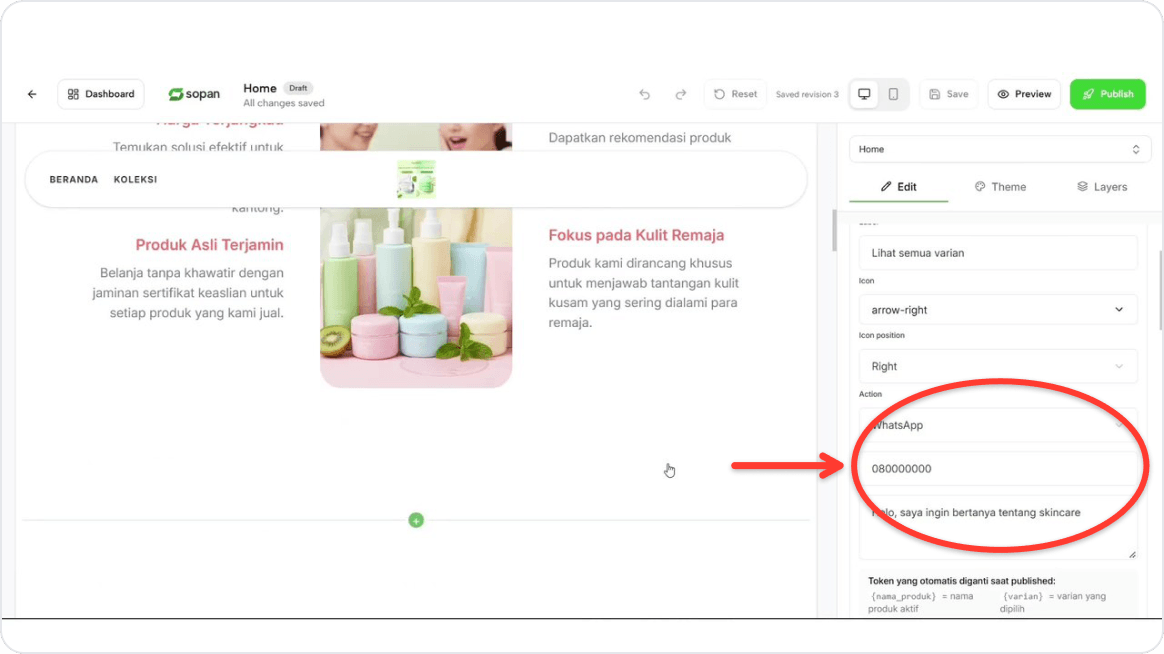The height and width of the screenshot is (654, 1164).
Task: Click the 'Dapatkan rekomendasi produk' text
Action: click(x=640, y=138)
